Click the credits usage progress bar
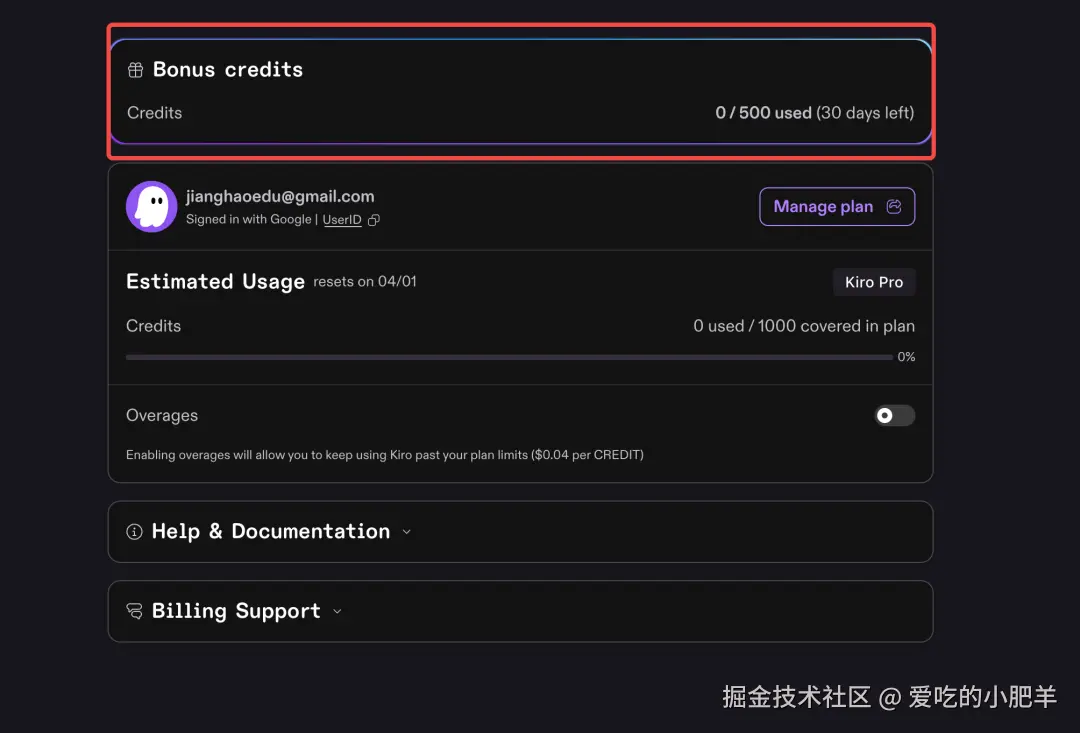Screen dimensions: 1080x733 509,357
